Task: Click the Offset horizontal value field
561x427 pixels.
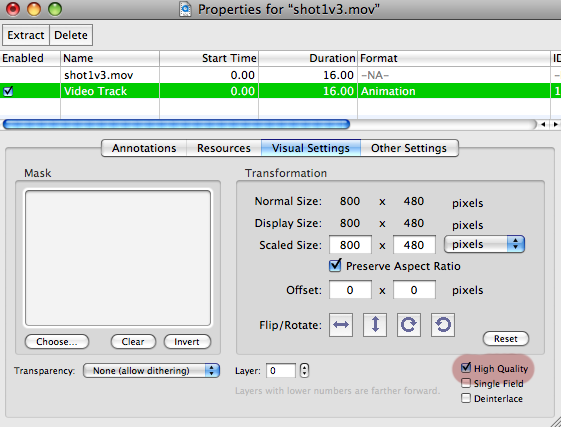Action: point(350,290)
